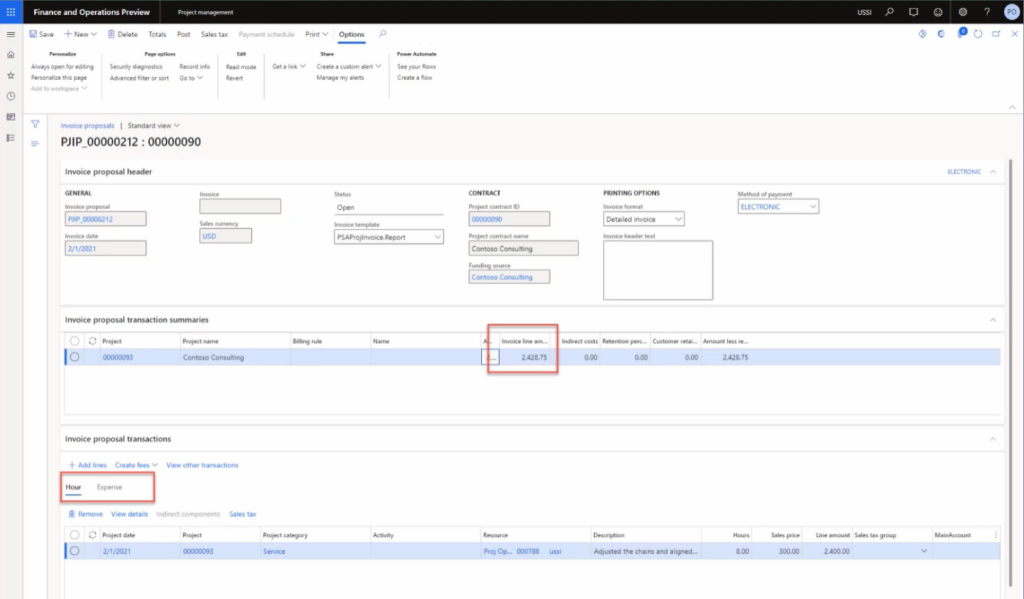Image resolution: width=1024 pixels, height=599 pixels.
Task: Open the user account avatar
Action: (1012, 12)
